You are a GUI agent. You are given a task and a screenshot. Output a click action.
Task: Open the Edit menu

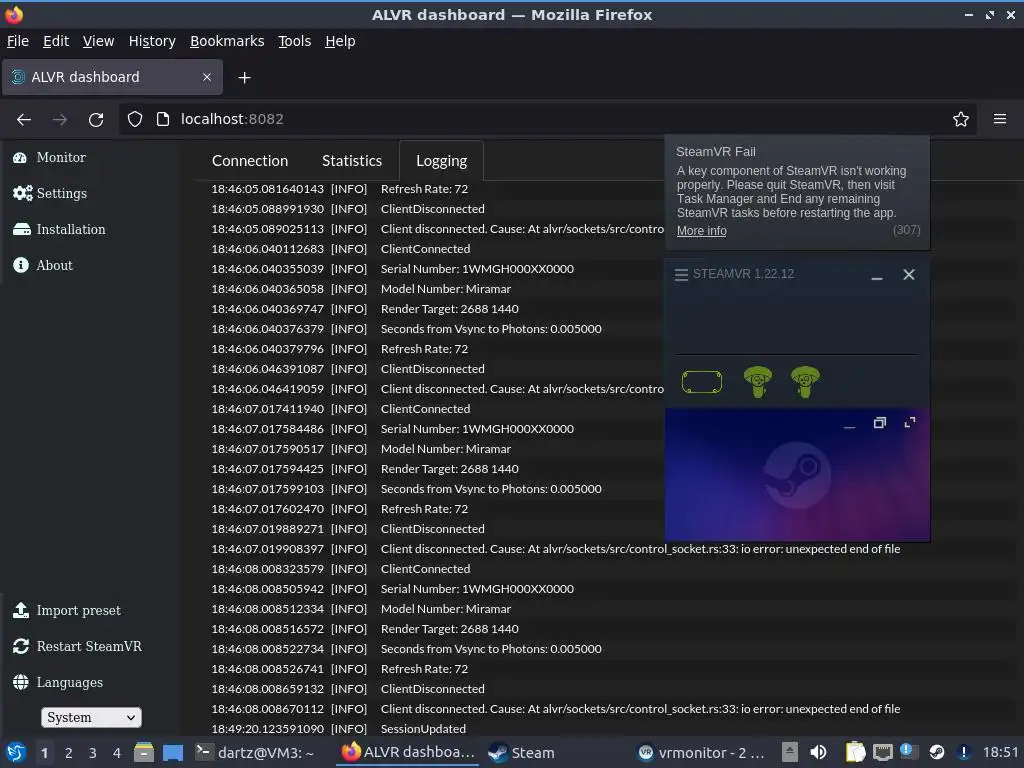pos(56,41)
